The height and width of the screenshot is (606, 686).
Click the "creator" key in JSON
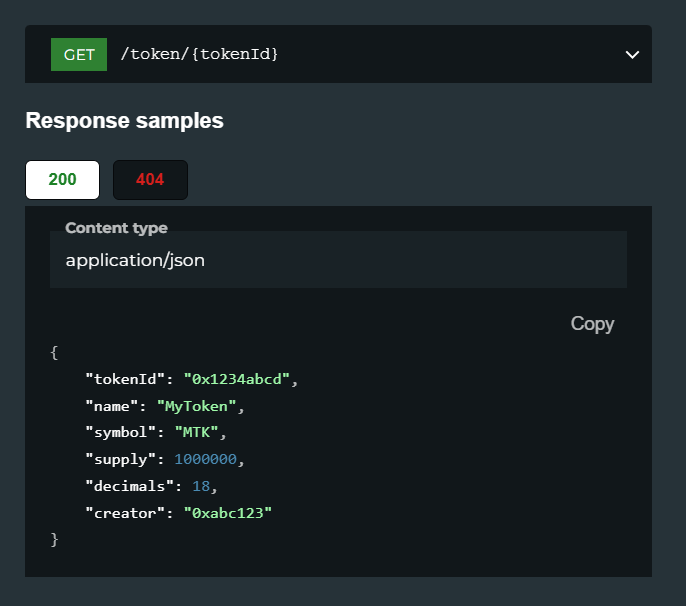click(x=125, y=513)
